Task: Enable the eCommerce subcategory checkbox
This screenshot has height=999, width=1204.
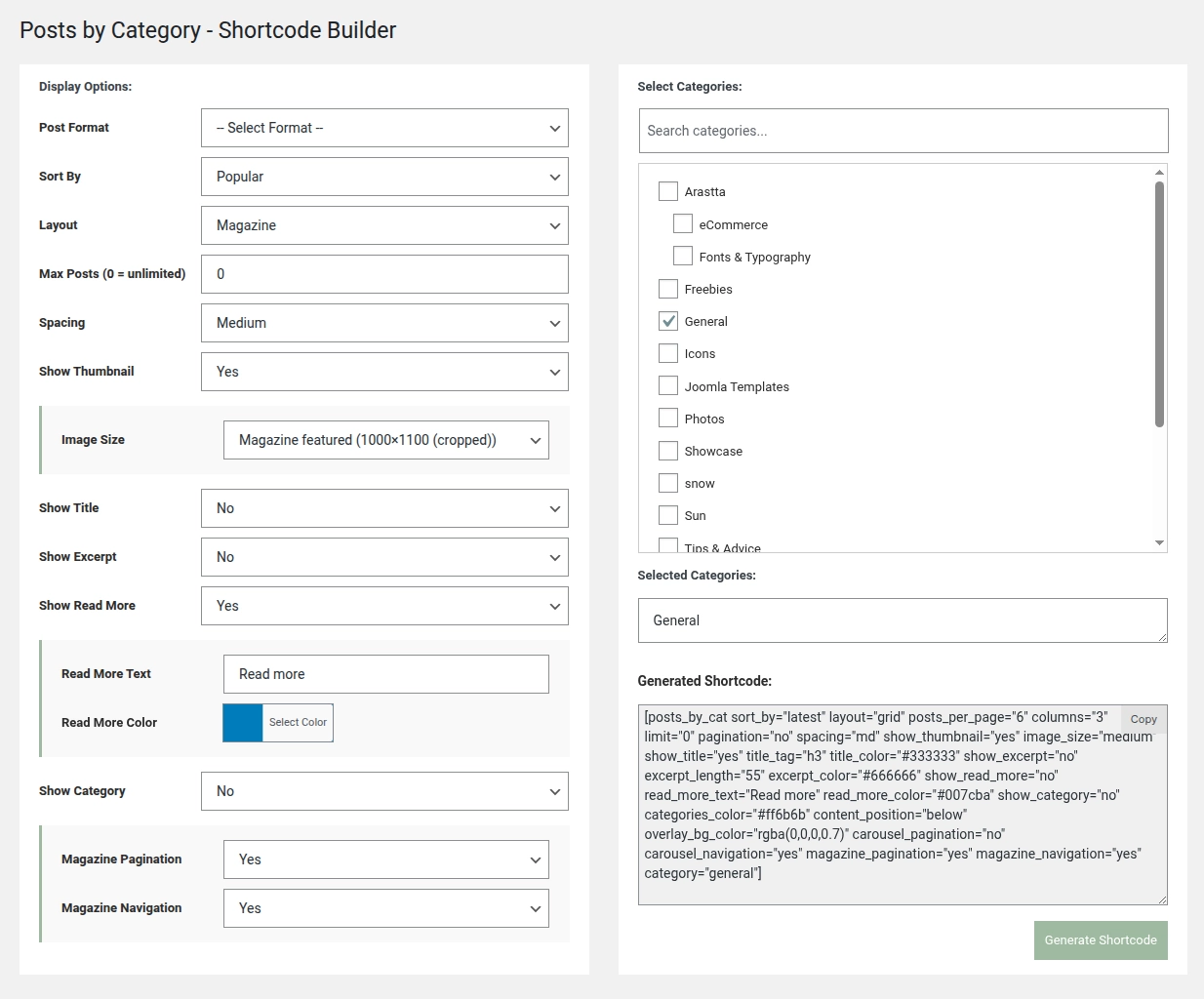Action: (x=683, y=224)
